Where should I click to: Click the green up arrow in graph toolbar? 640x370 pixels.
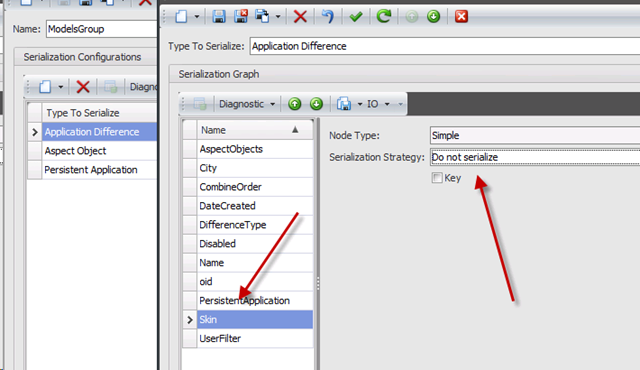tap(294, 104)
